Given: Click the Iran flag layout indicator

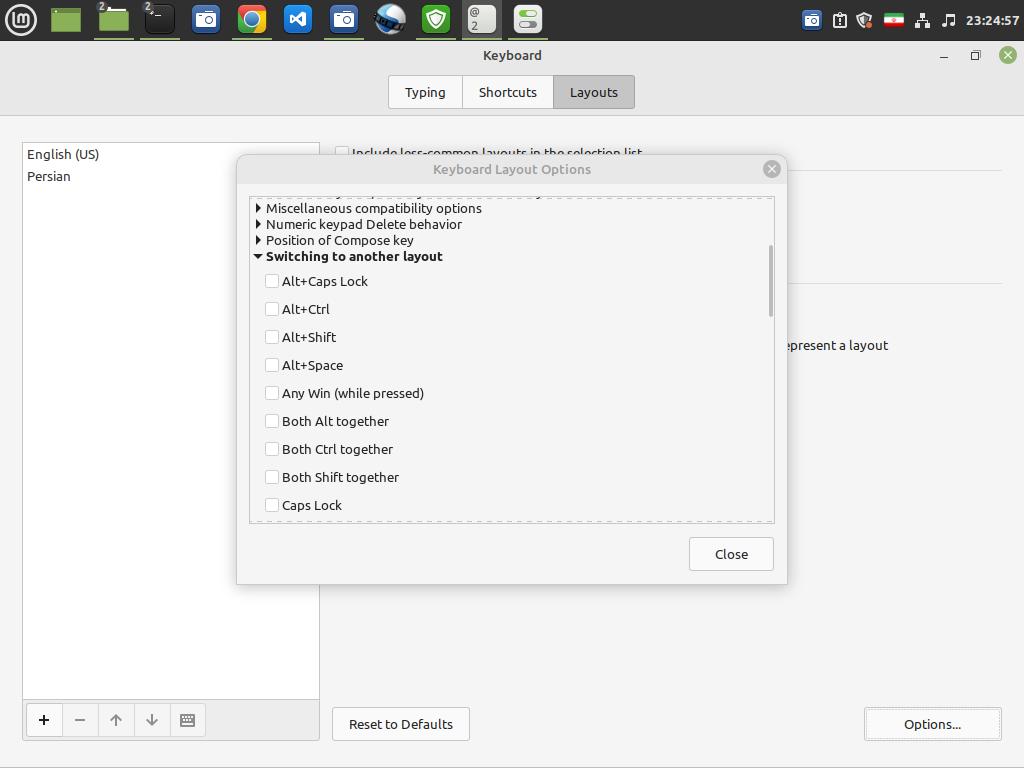Looking at the screenshot, I should pyautogui.click(x=894, y=20).
